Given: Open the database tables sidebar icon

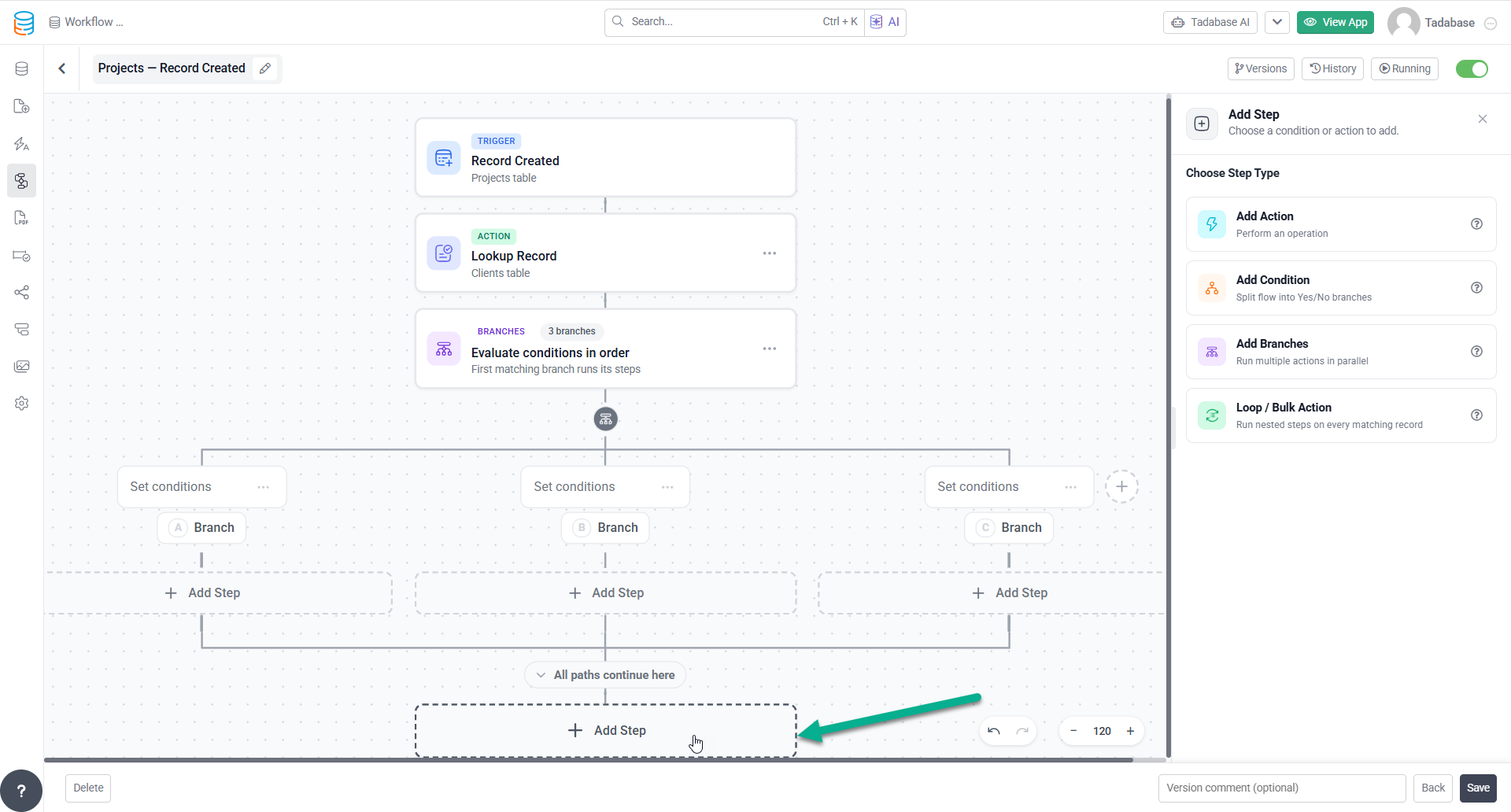Looking at the screenshot, I should pyautogui.click(x=22, y=69).
